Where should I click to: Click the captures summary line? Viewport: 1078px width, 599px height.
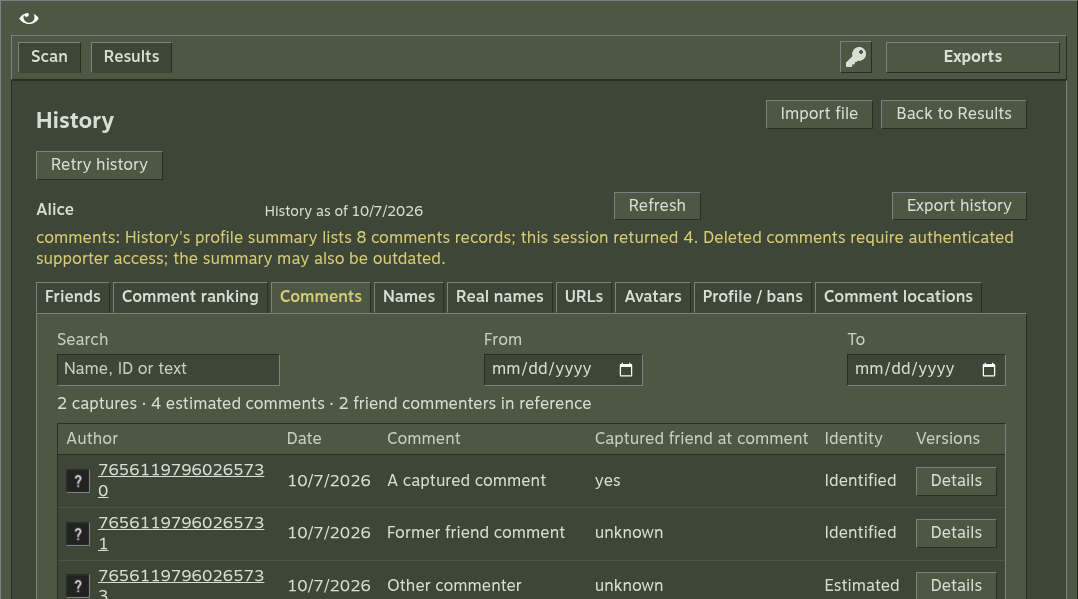324,404
